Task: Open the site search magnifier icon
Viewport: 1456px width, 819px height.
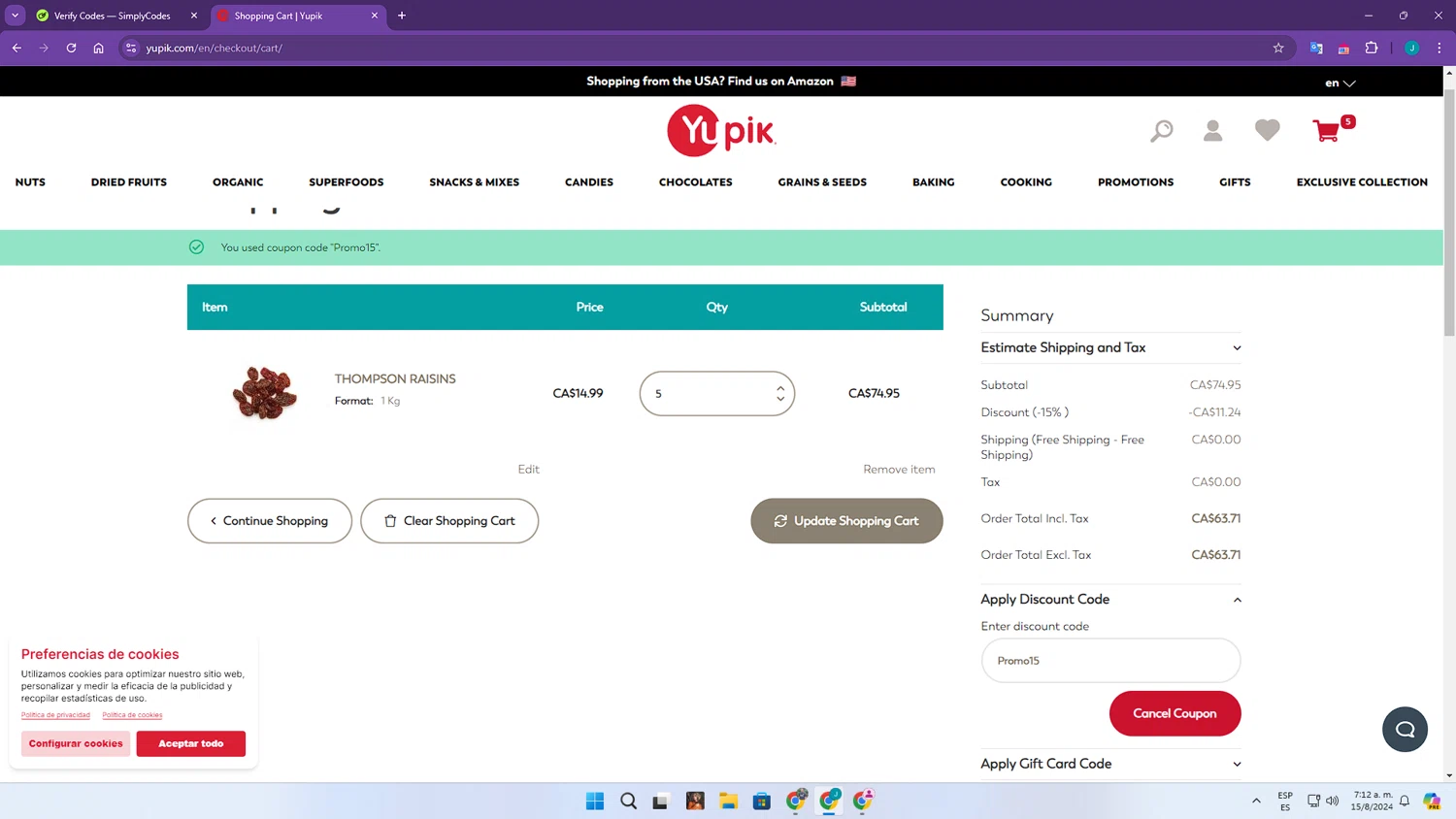Action: coord(1161,131)
